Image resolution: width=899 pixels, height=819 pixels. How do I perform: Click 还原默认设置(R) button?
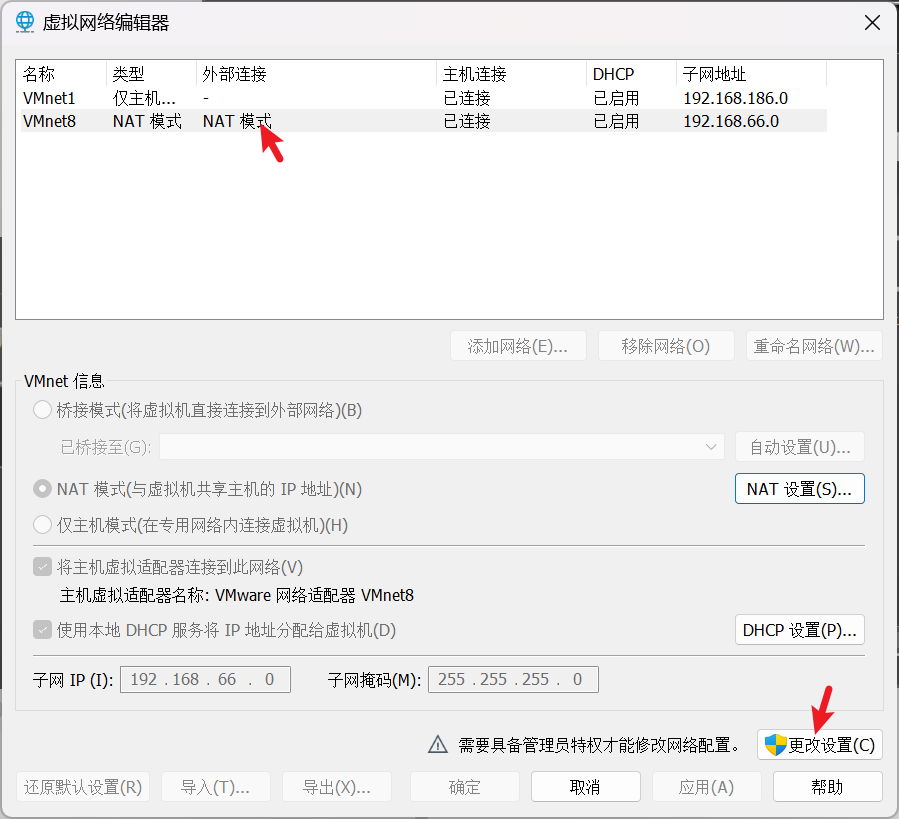(x=83, y=787)
